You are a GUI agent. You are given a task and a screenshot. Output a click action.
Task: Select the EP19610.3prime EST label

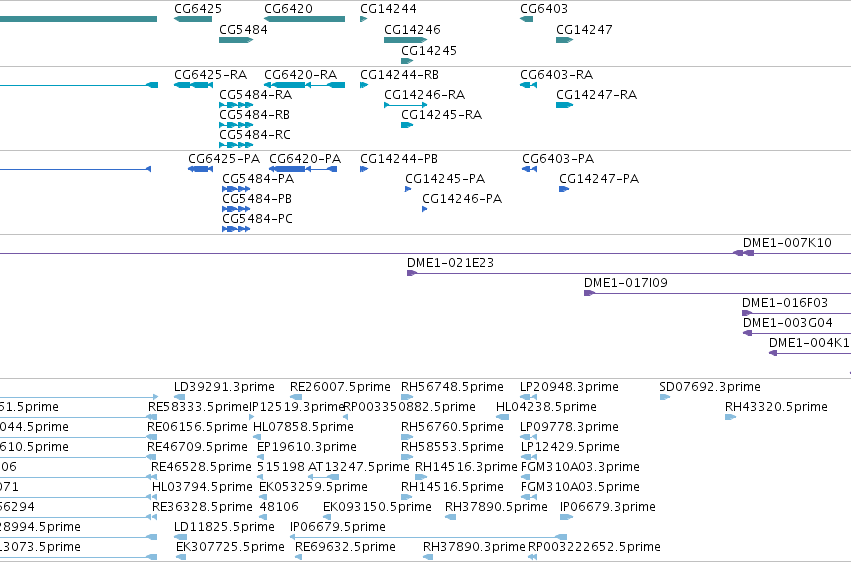coord(307,448)
